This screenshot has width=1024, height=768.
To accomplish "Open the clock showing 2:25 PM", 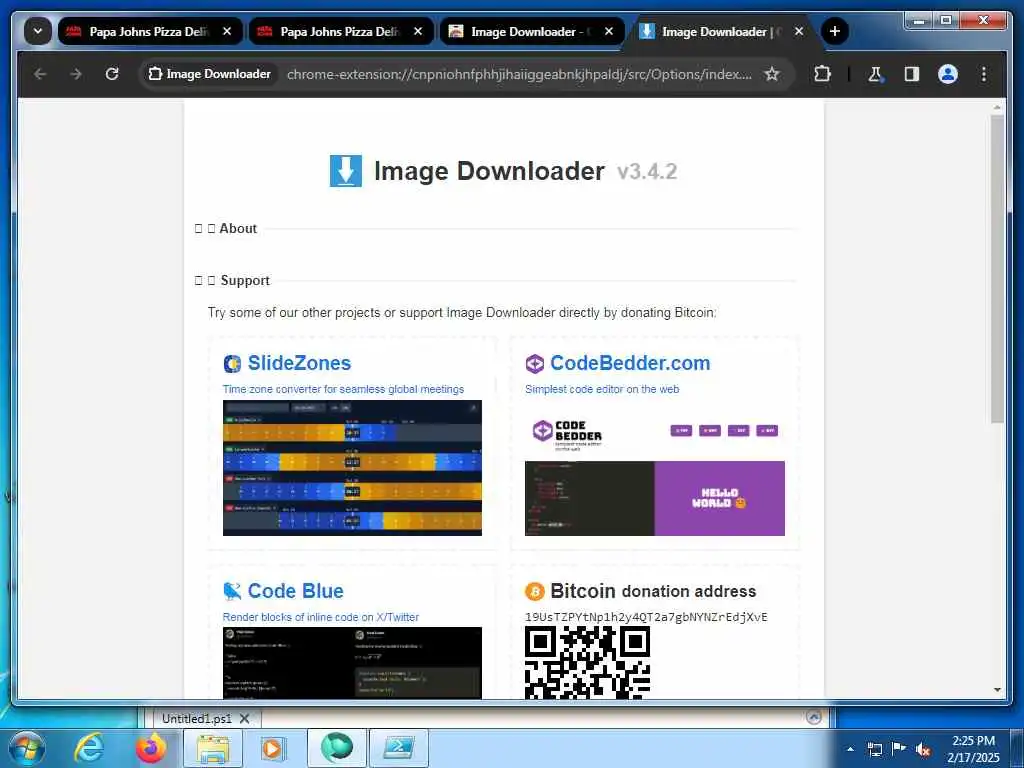I will (973, 748).
